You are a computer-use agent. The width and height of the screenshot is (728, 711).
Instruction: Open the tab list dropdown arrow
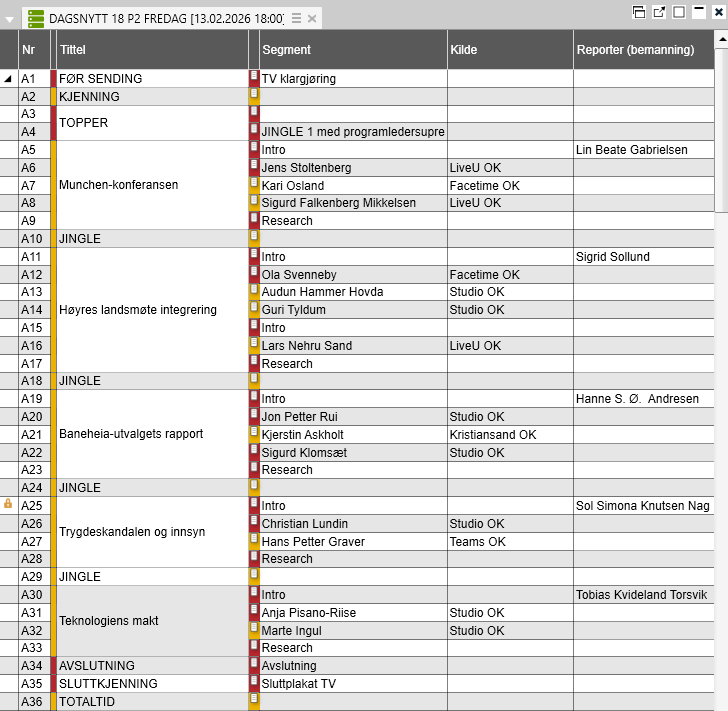click(10, 19)
